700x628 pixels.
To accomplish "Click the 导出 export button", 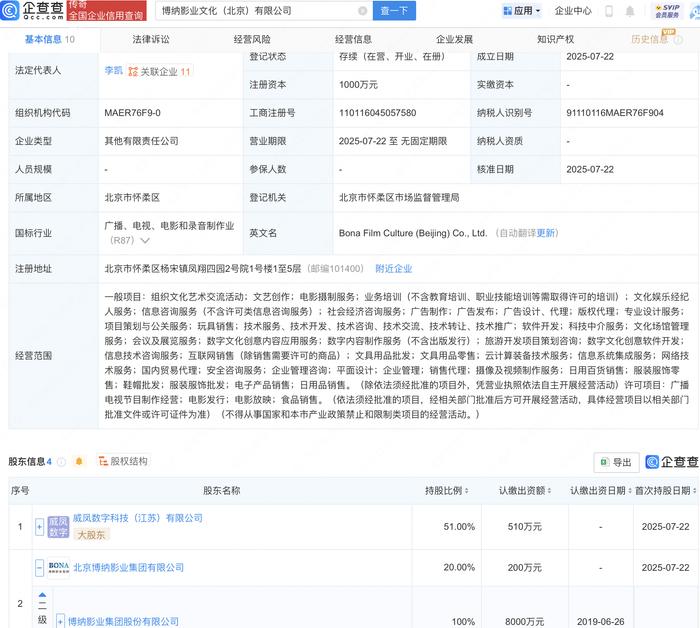I will coord(616,462).
